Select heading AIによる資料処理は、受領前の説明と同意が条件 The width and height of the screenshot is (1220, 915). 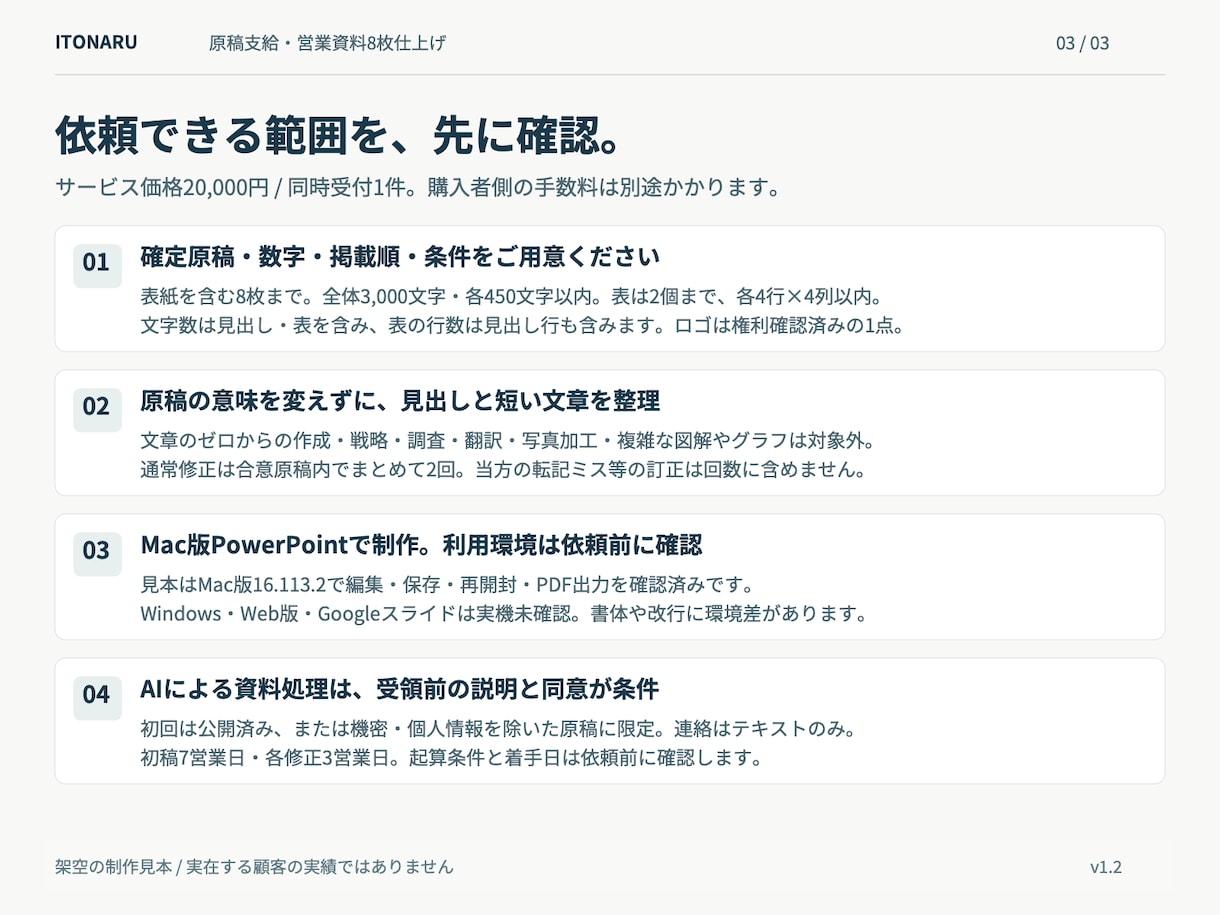click(399, 689)
